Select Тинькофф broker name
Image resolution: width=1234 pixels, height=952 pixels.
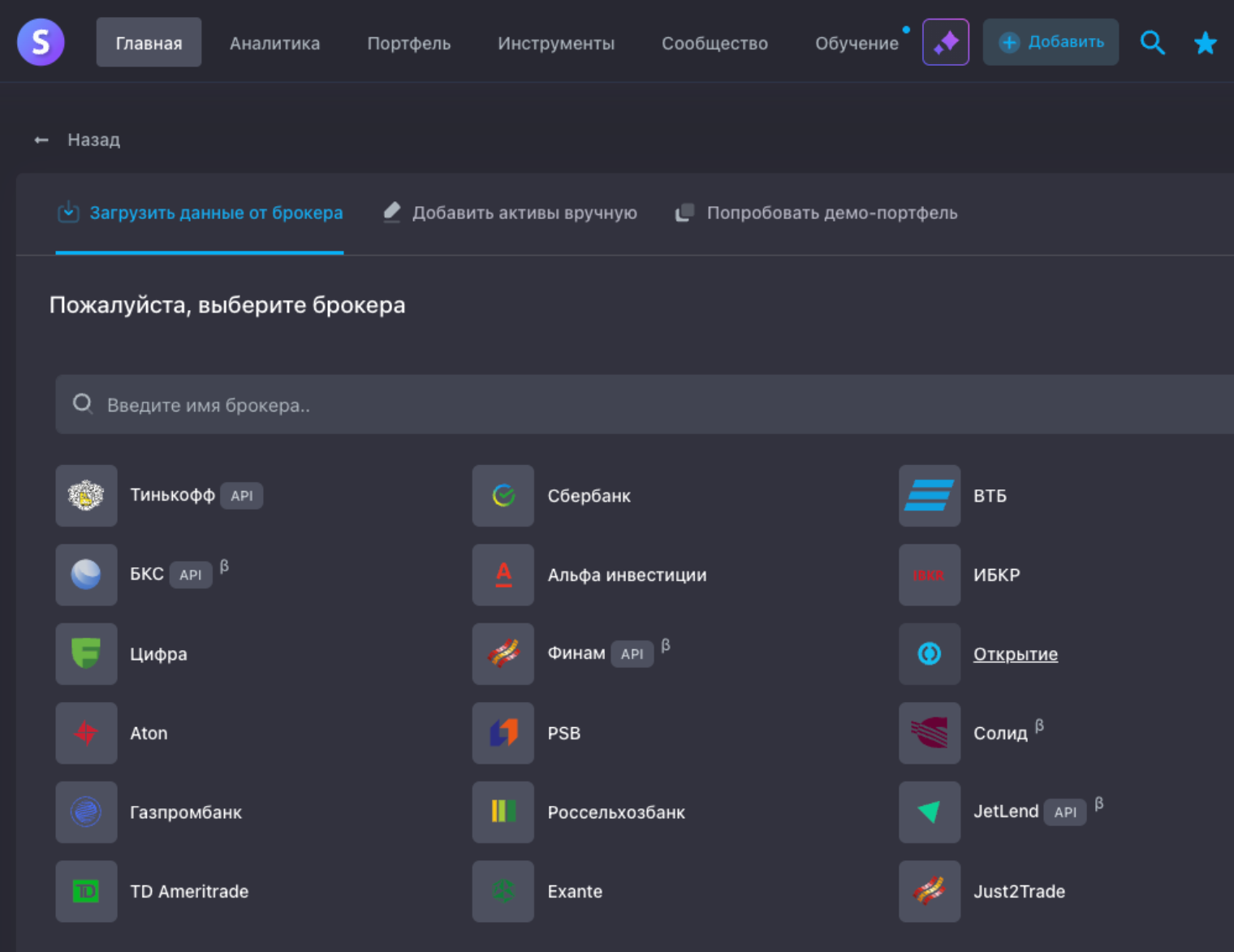pos(172,495)
